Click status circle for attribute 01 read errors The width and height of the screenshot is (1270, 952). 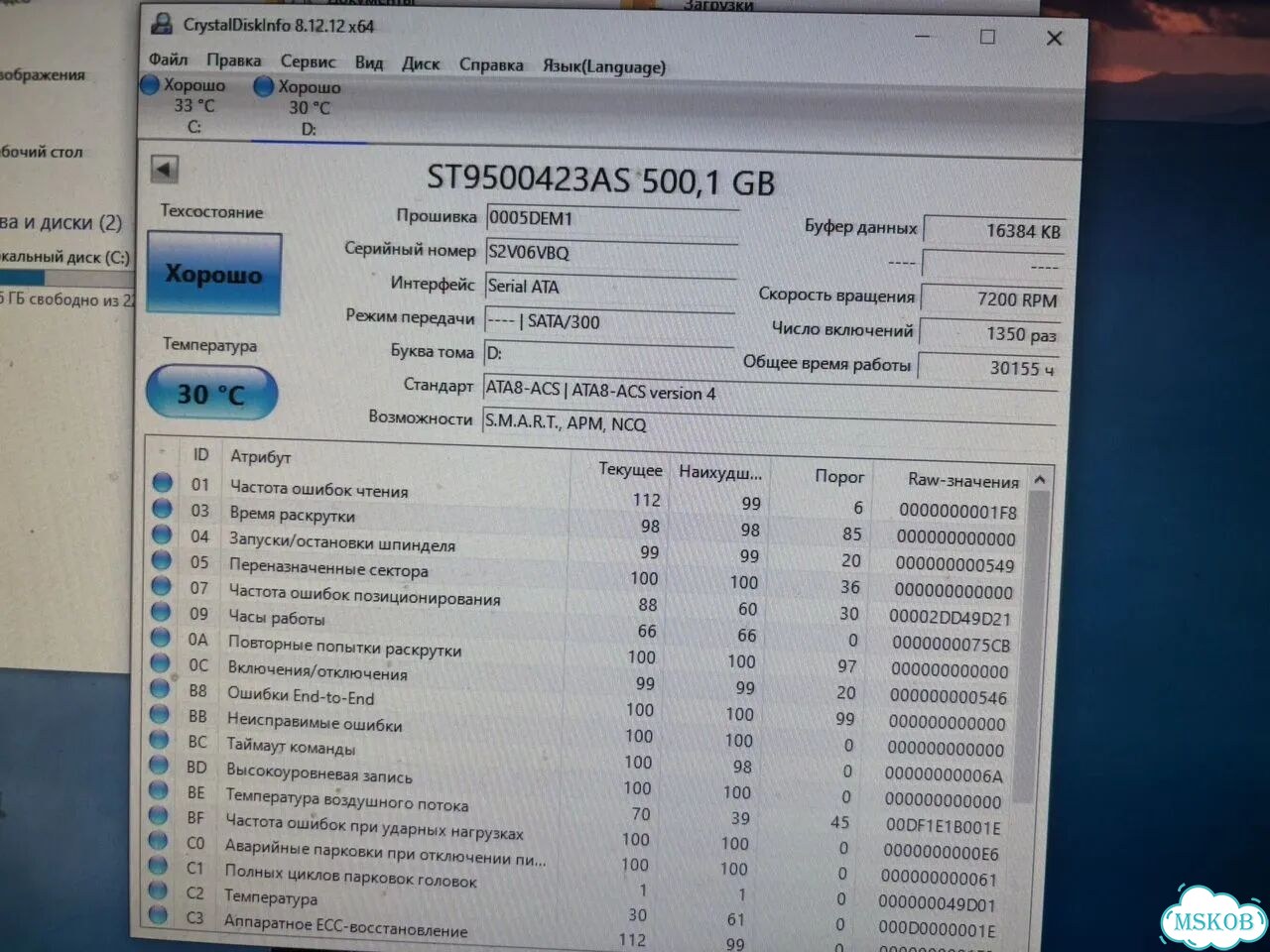[x=163, y=483]
